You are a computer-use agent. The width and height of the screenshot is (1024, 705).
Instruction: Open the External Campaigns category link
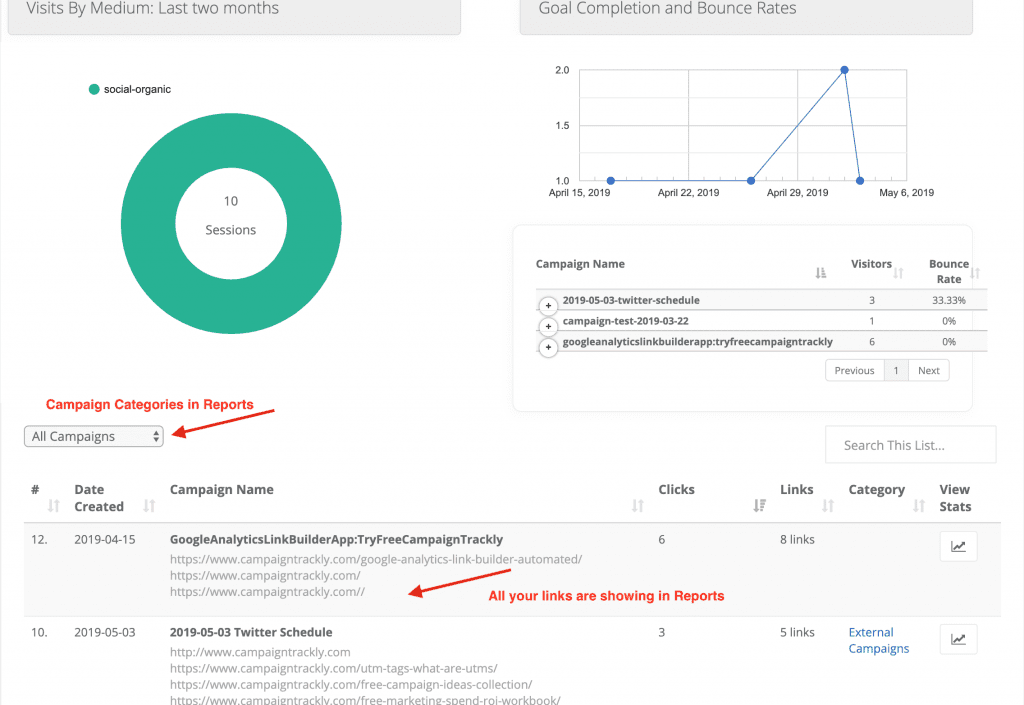coord(878,640)
